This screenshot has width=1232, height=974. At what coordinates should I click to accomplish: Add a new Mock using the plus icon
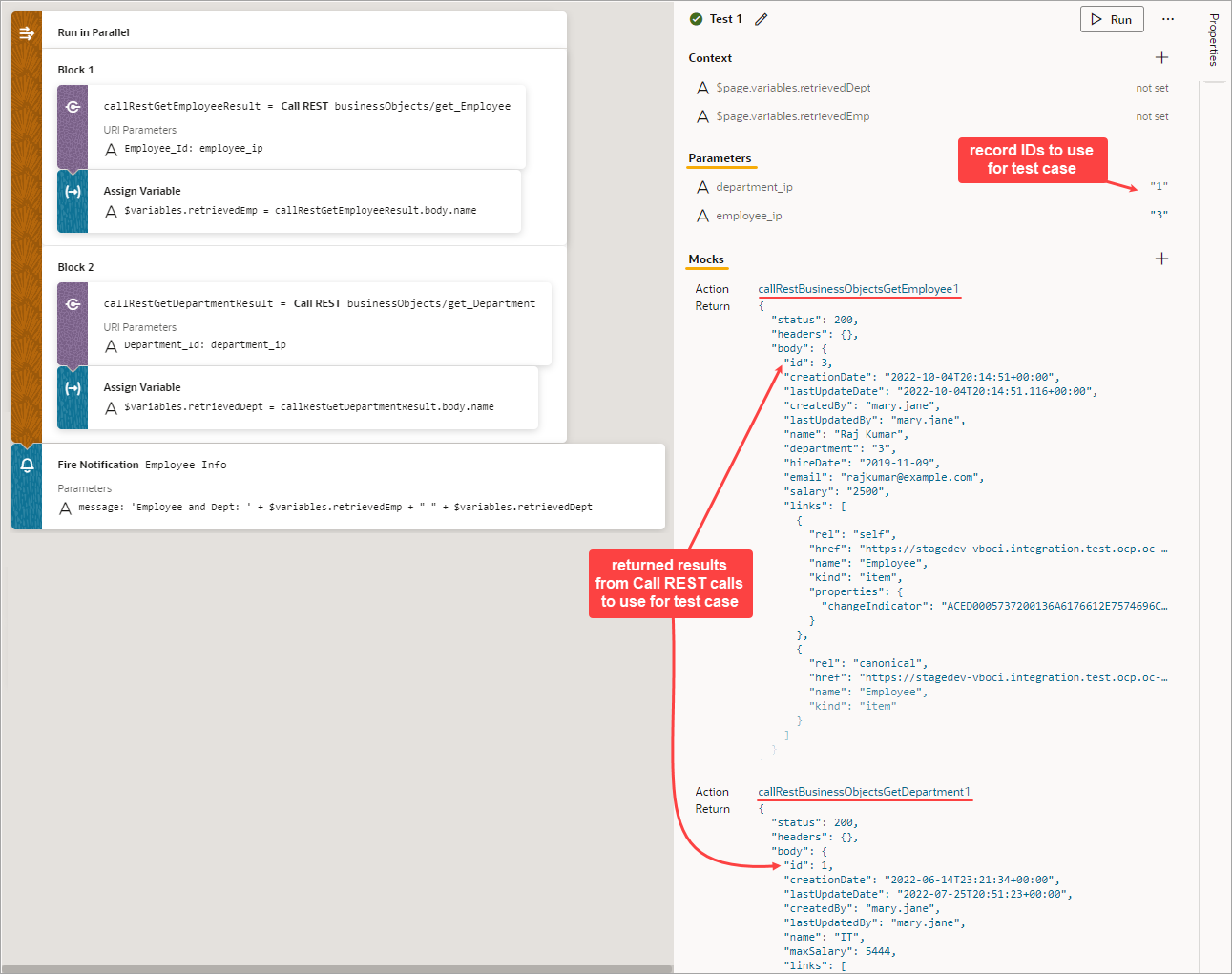pyautogui.click(x=1162, y=258)
